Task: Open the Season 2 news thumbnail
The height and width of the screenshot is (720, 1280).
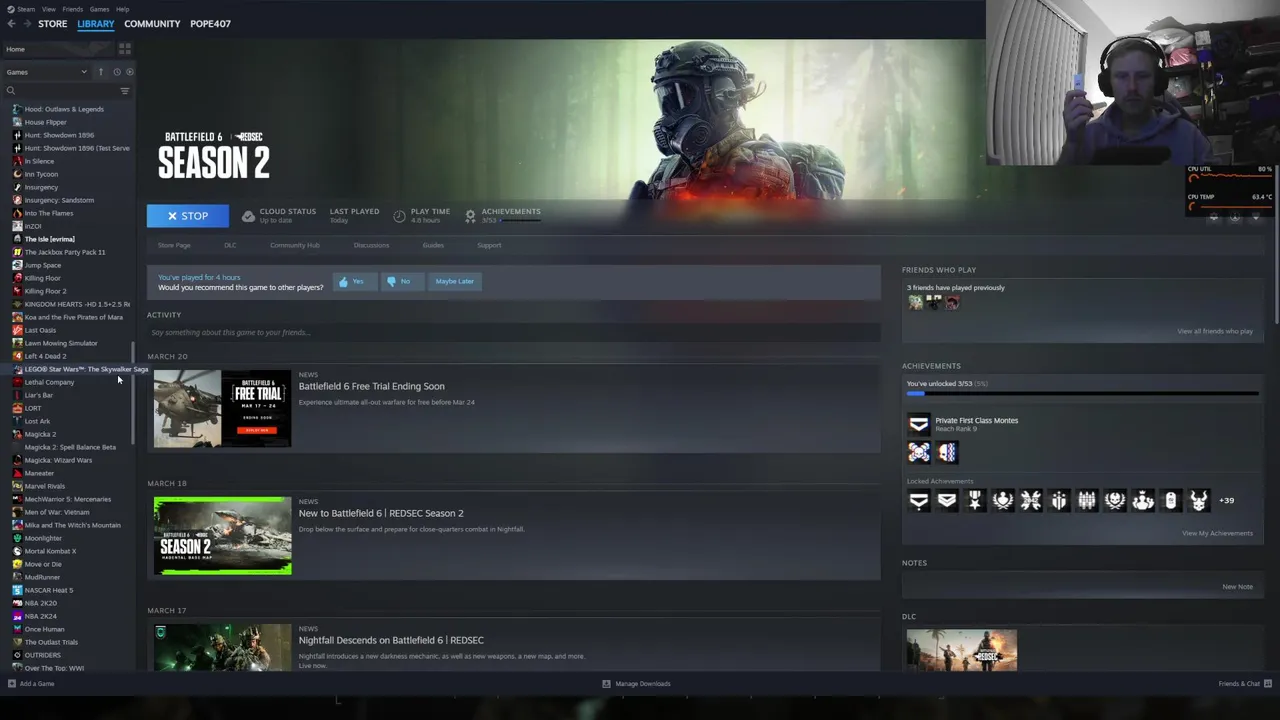Action: [x=222, y=536]
